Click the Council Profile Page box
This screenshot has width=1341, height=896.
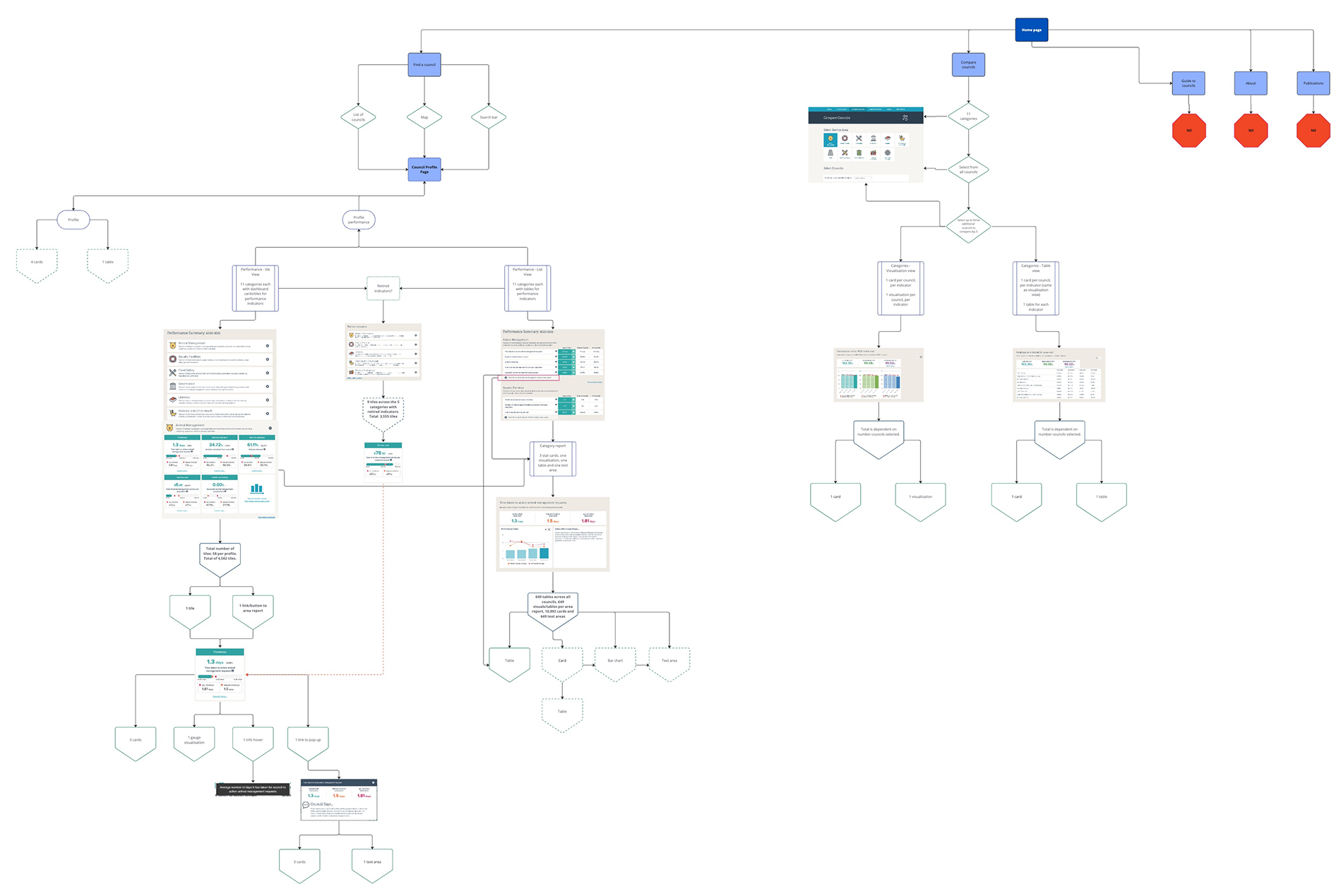coord(424,169)
